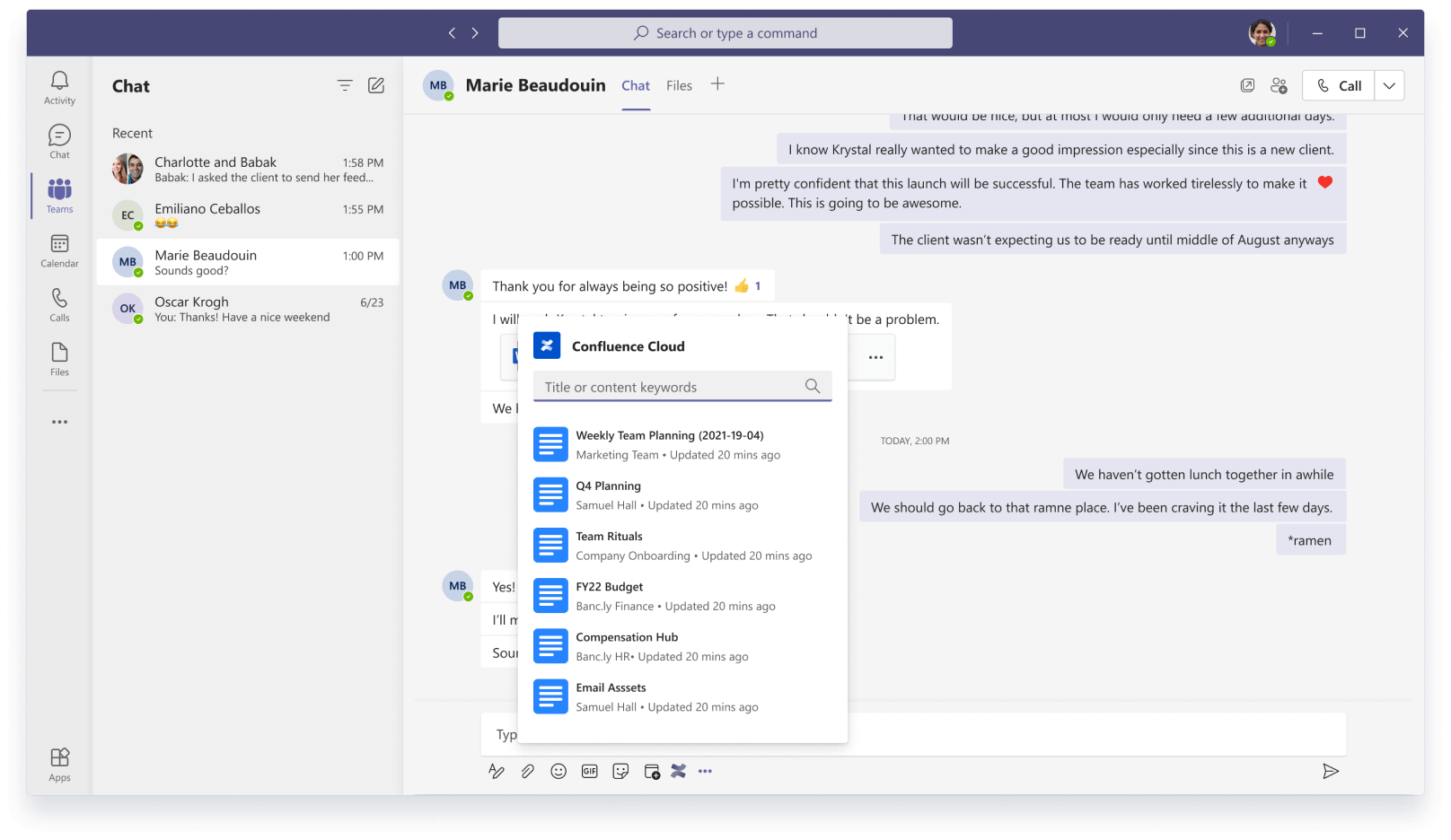Switch to the Chat tab of Marie Beaudouin
Image resolution: width=1451 pixels, height=840 pixels.
636,85
